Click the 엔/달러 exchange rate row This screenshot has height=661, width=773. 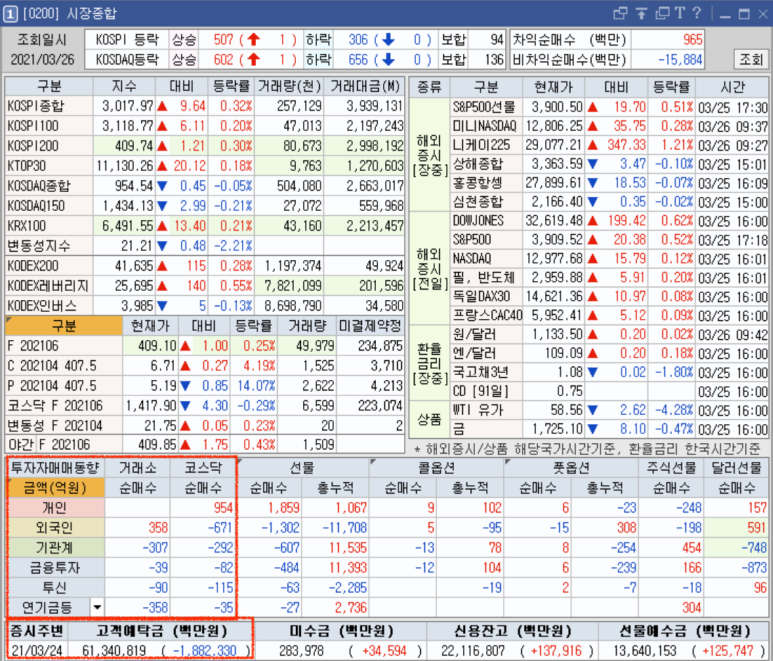click(610, 353)
